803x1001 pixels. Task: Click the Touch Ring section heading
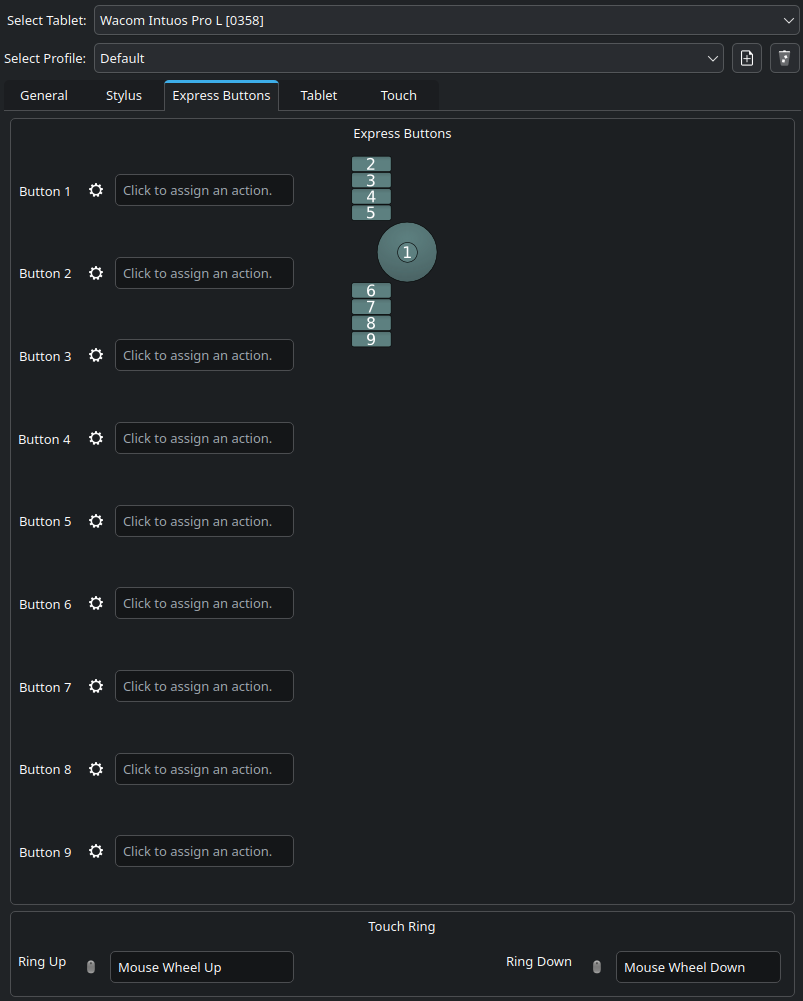(402, 926)
